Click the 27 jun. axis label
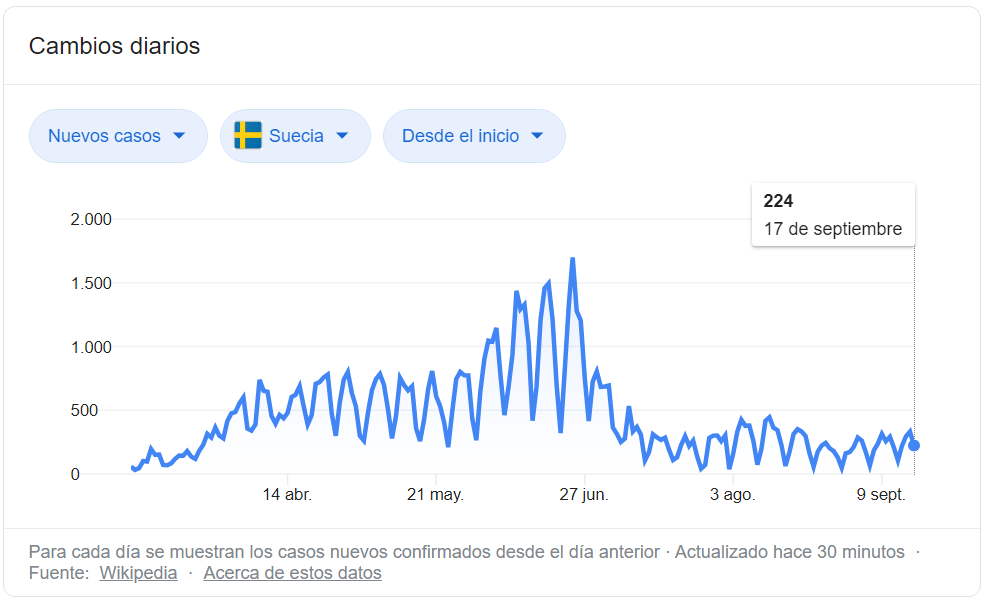 (584, 495)
